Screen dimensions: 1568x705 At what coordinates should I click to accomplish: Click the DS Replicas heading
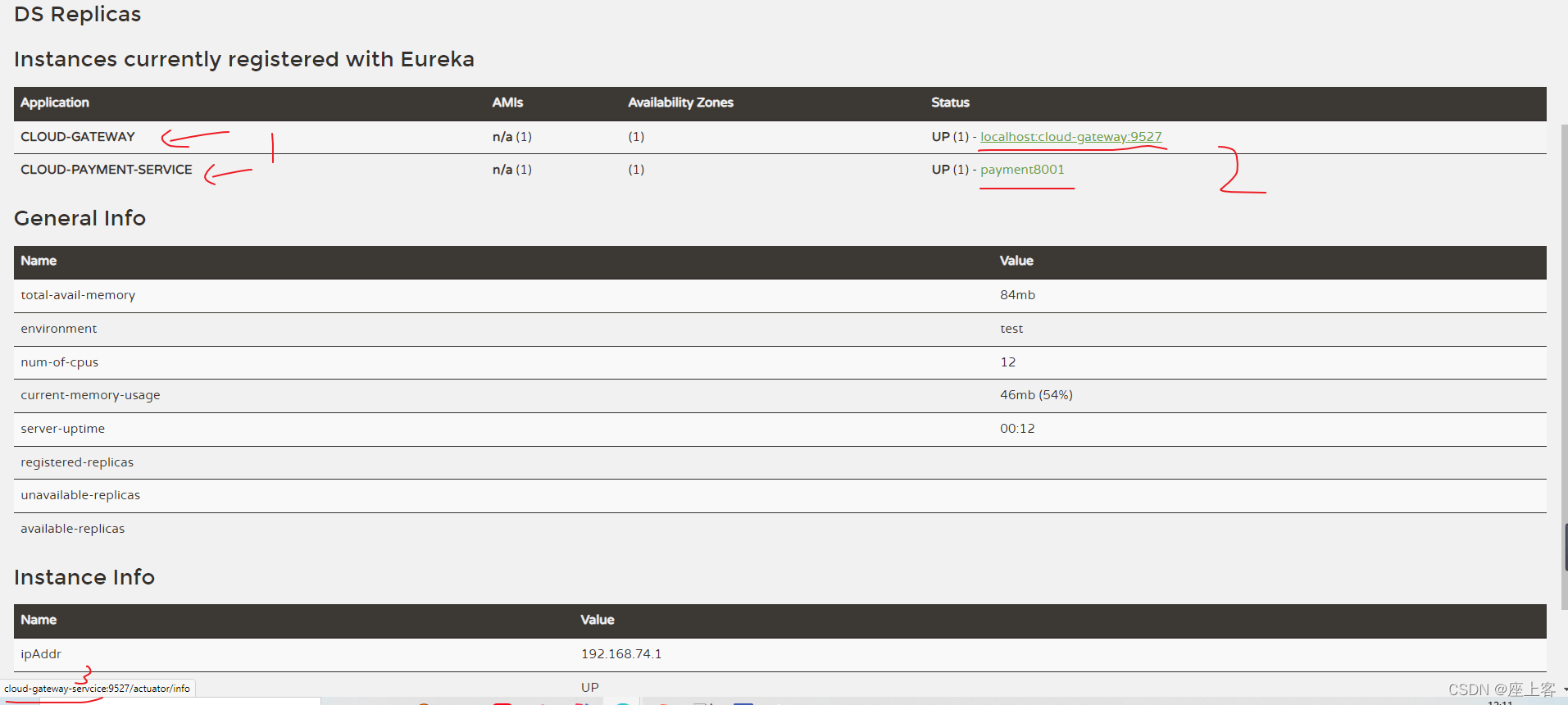coord(78,14)
